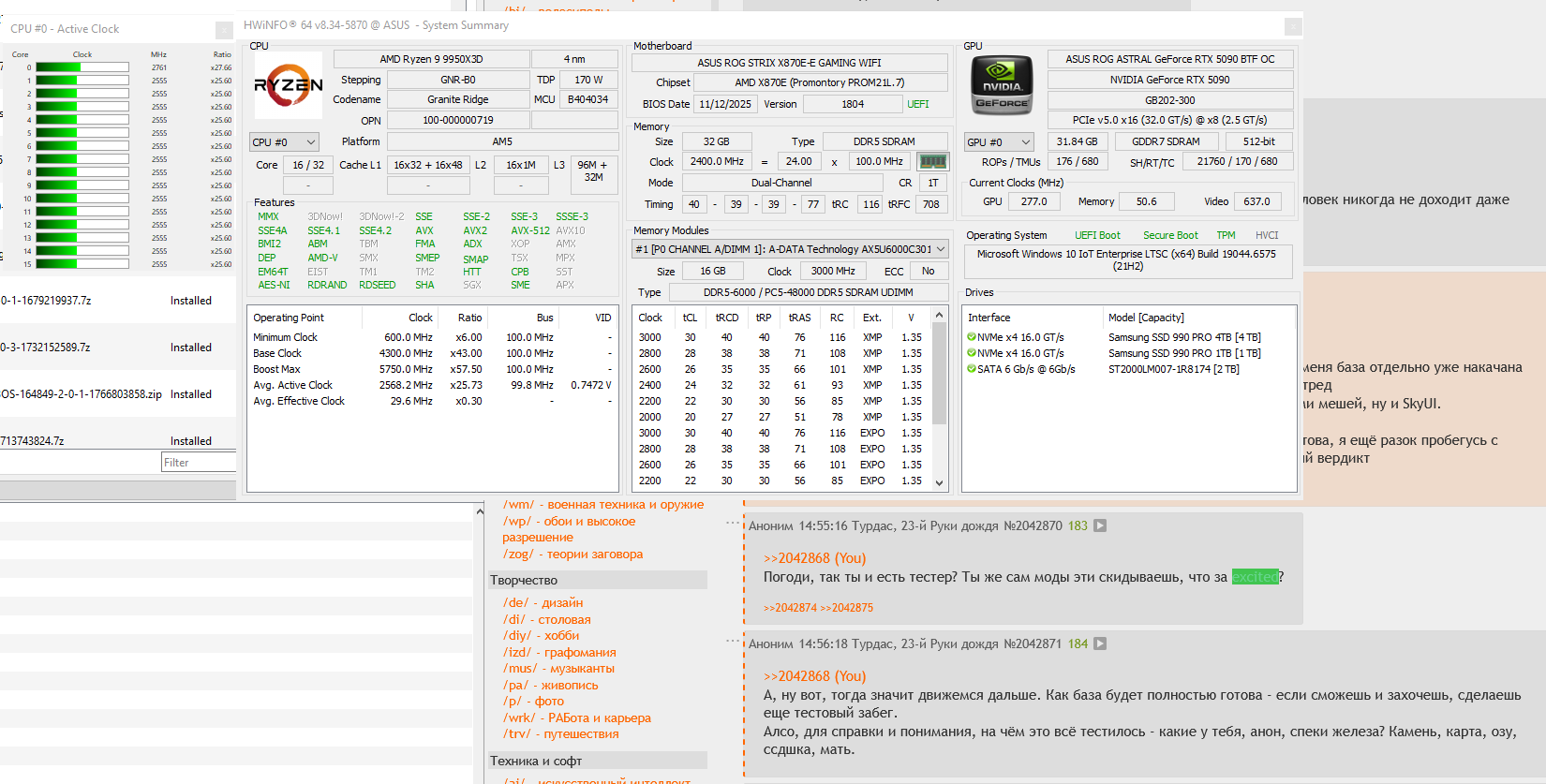Screen dimensions: 1546x784
Task: Follow the >>2042875 reply link
Action: coord(846,608)
